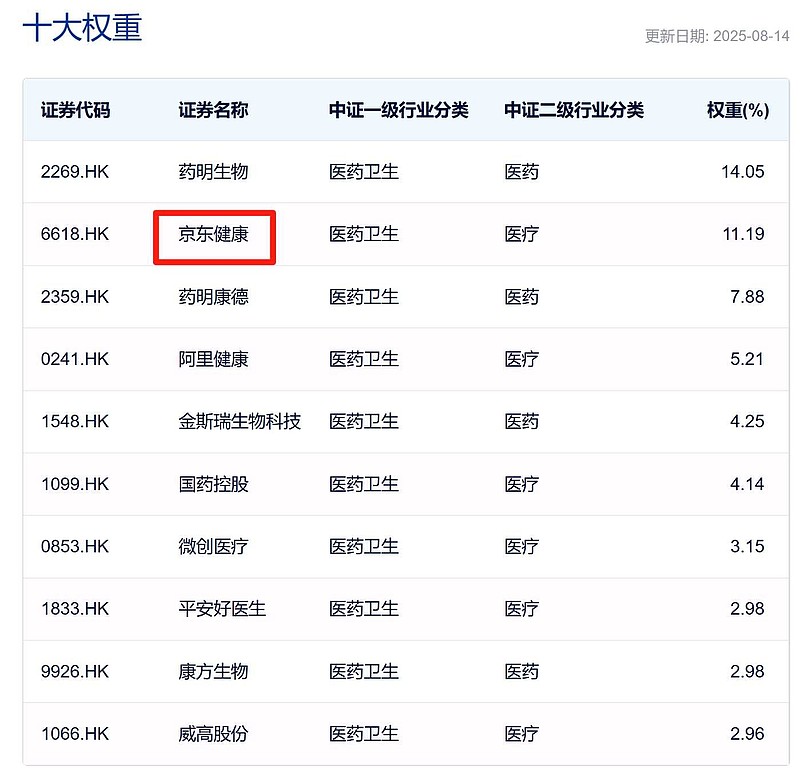Click 医疗 in the 国药控股 row
Screen dimensions: 800x774
click(522, 484)
